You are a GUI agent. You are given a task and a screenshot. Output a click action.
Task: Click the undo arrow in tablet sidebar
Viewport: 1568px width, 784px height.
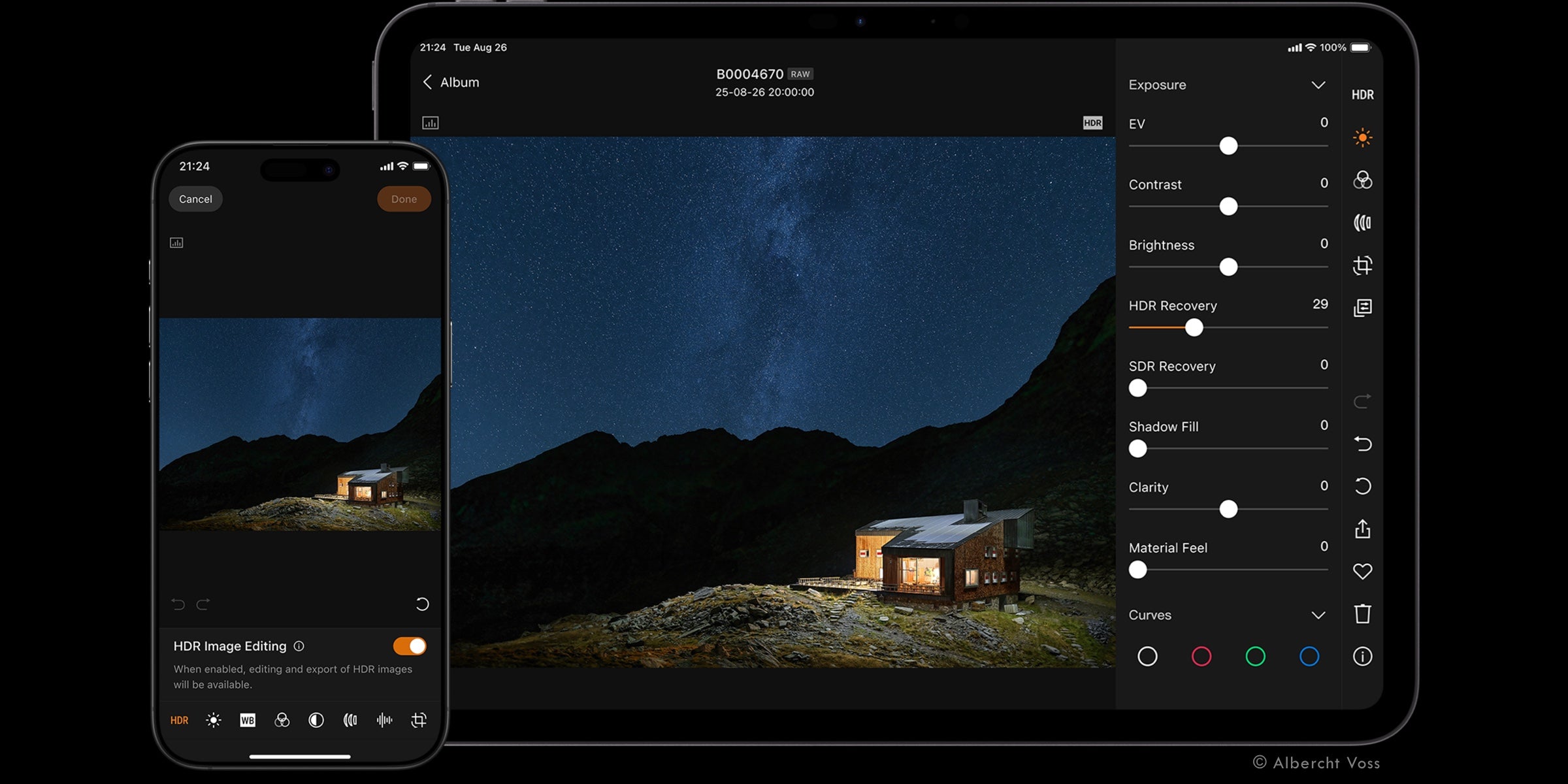point(1362,444)
